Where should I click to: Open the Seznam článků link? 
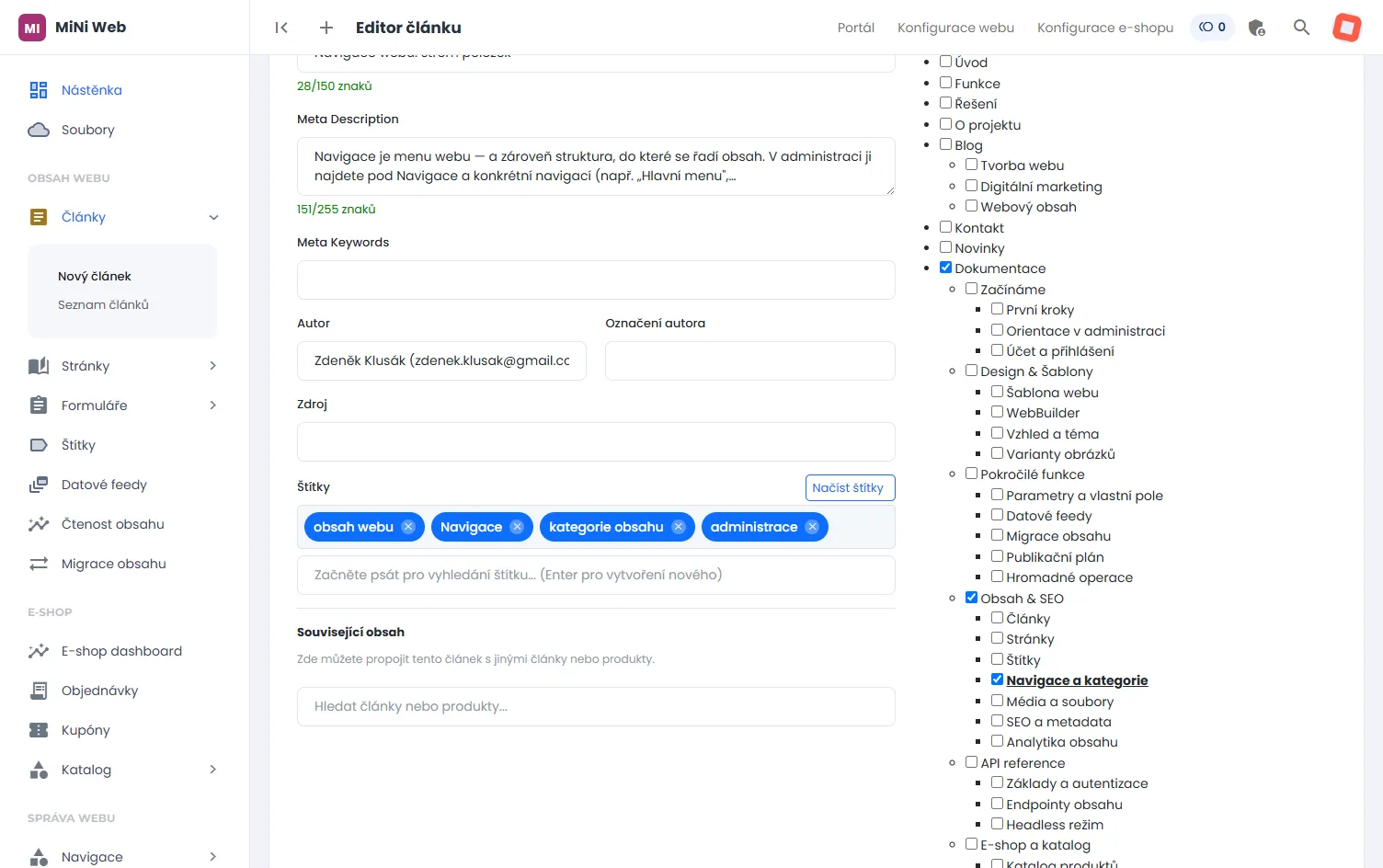tap(103, 304)
